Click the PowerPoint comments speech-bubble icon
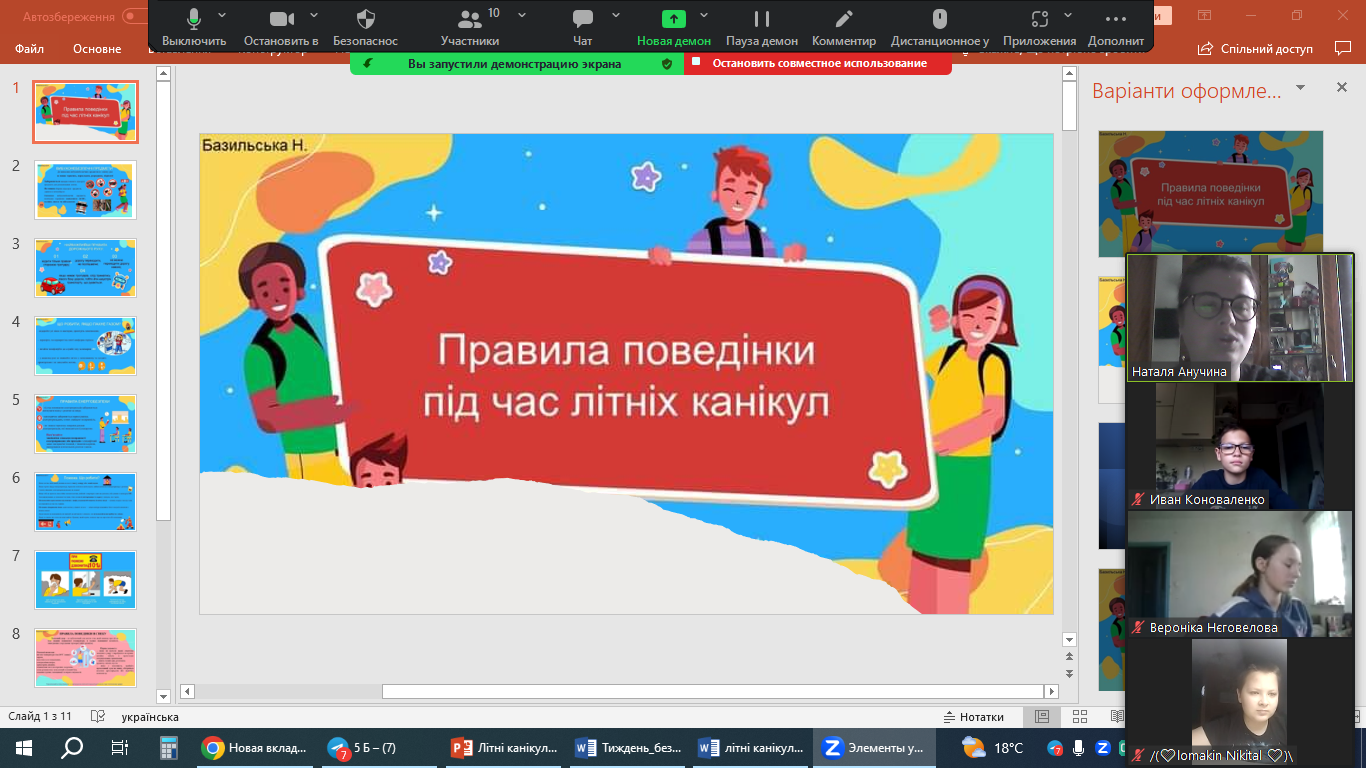 coord(1343,48)
